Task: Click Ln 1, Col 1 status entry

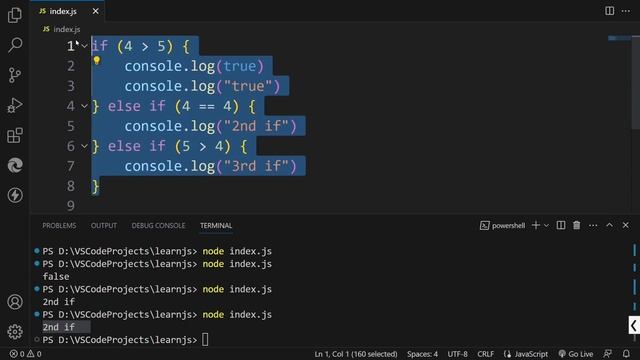Action: click(x=356, y=354)
